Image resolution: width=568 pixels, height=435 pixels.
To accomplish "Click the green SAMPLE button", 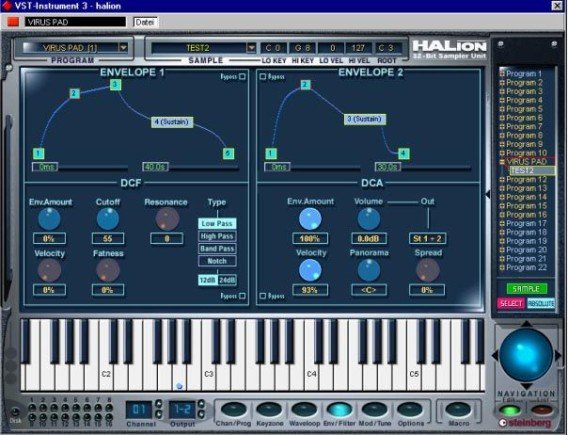I will tap(526, 289).
